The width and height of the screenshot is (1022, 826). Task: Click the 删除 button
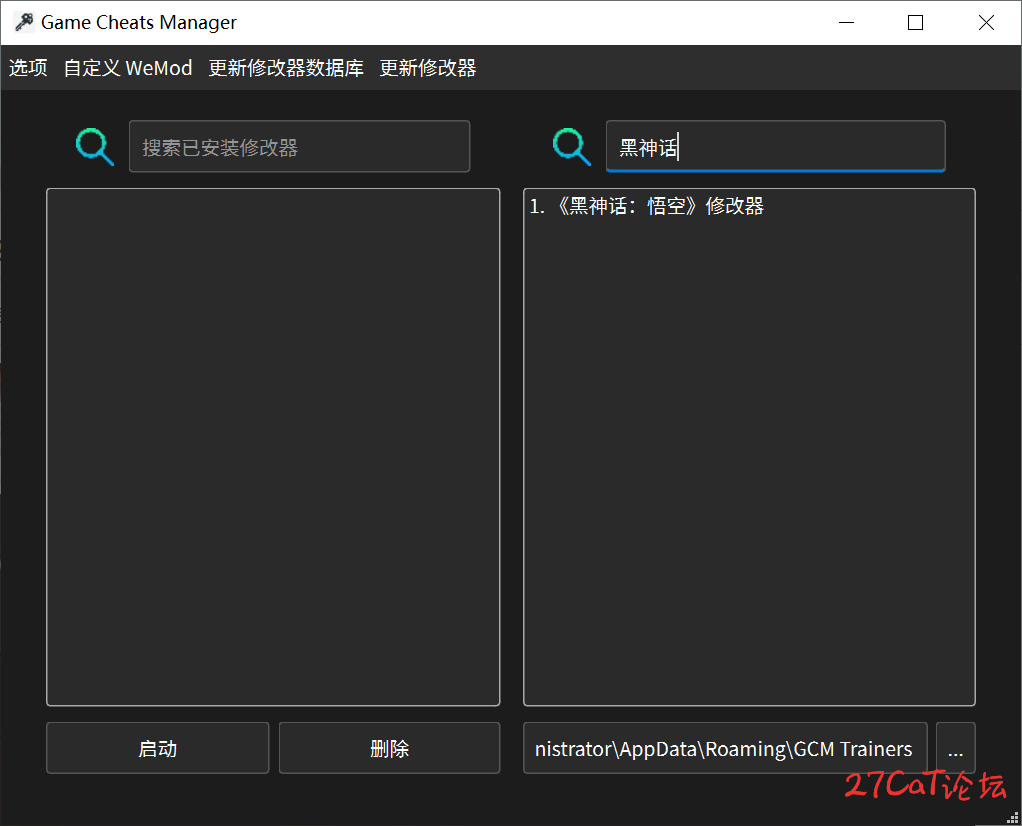pos(390,748)
